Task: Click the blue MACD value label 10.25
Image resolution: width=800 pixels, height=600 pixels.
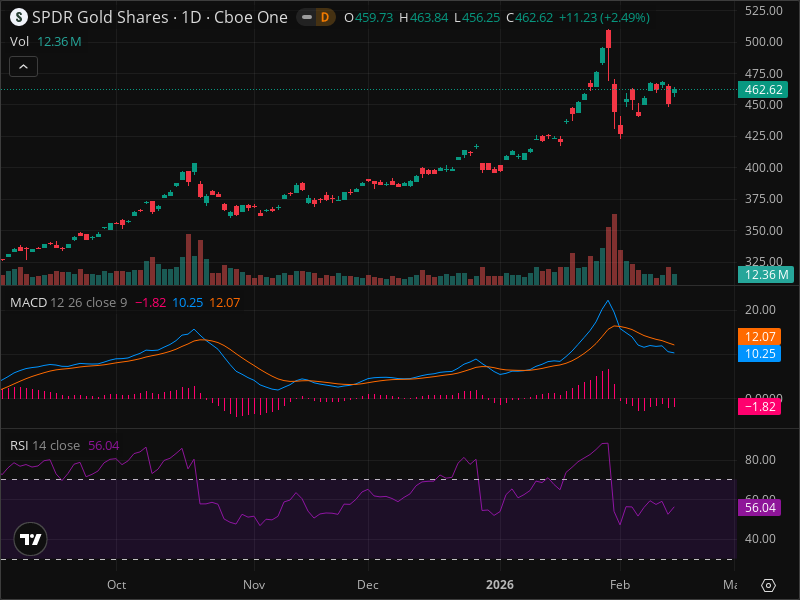Action: 759,354
